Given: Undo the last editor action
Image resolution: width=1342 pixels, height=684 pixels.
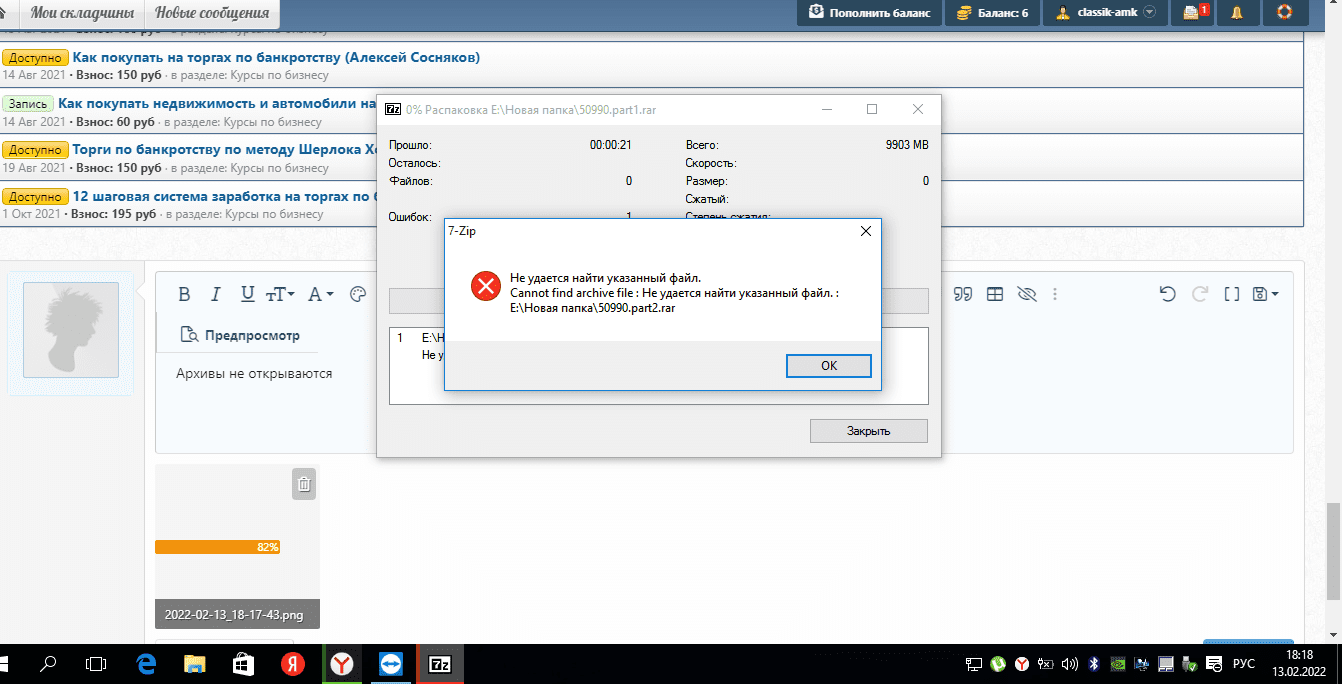Looking at the screenshot, I should (1167, 294).
